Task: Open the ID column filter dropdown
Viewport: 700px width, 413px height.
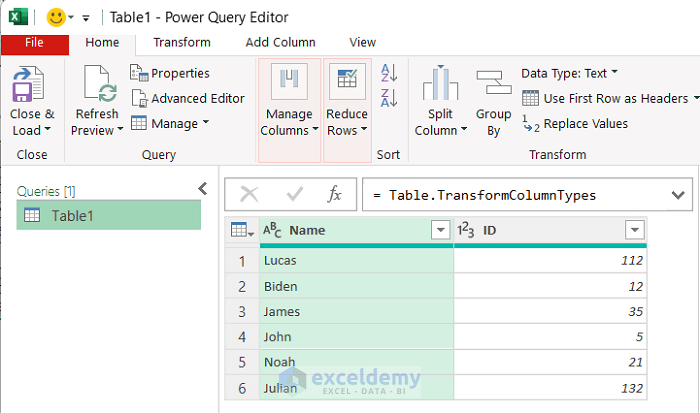Action: [634, 230]
